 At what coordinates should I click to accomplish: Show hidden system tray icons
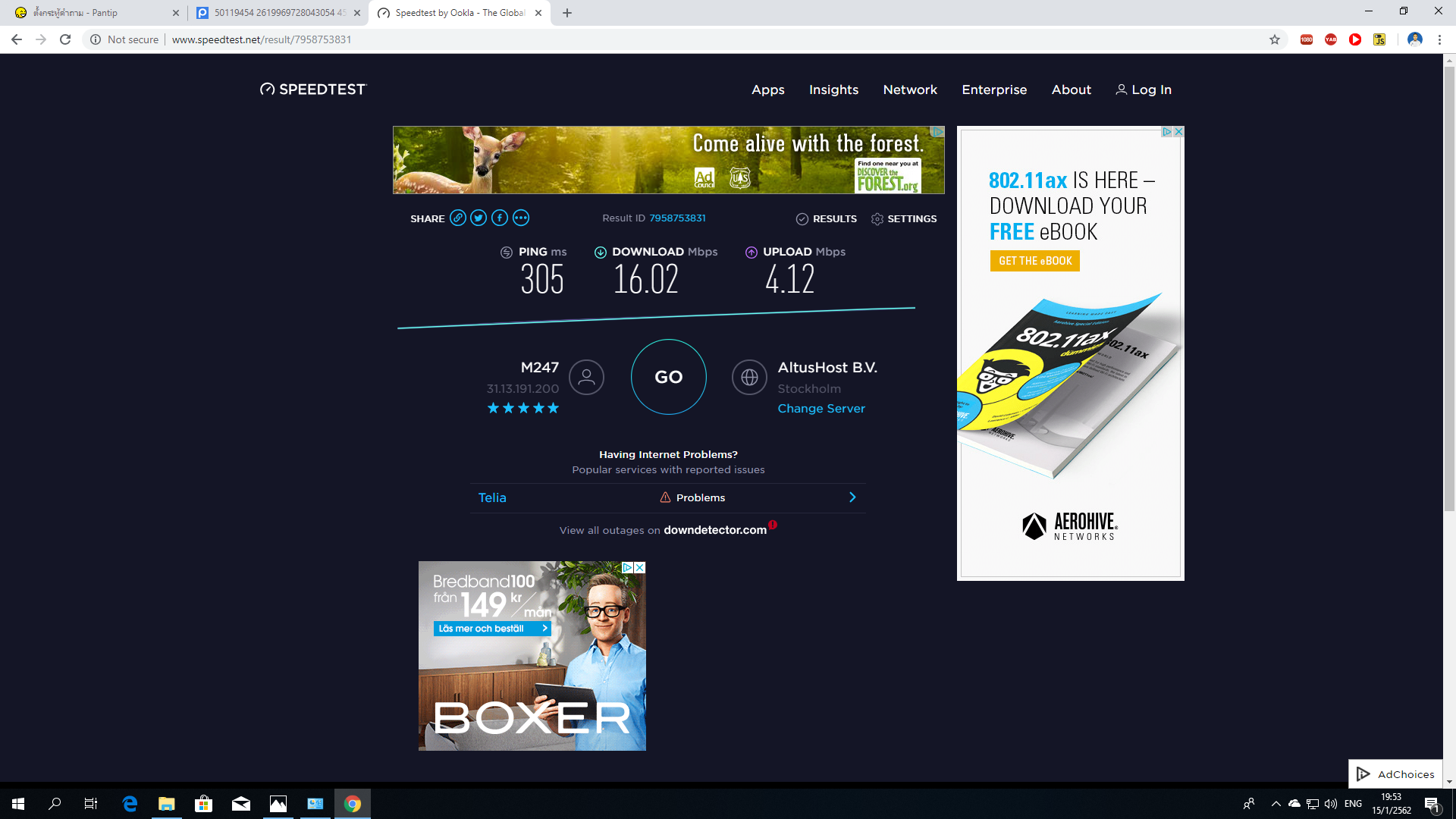click(x=1276, y=804)
